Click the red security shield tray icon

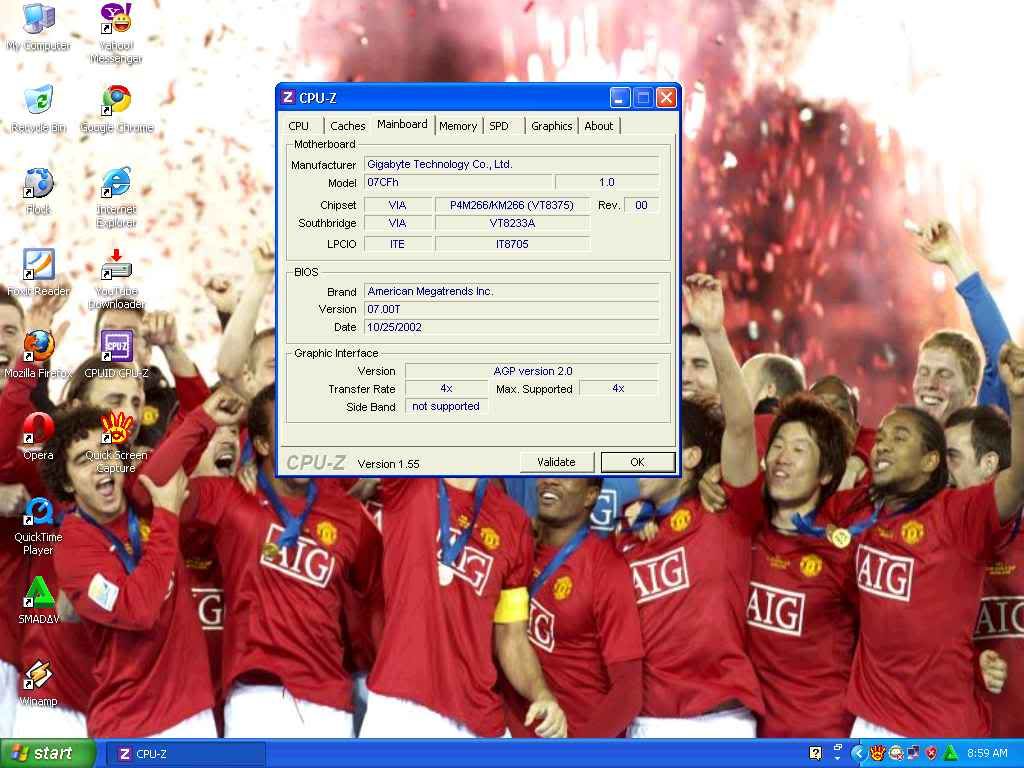tap(932, 754)
